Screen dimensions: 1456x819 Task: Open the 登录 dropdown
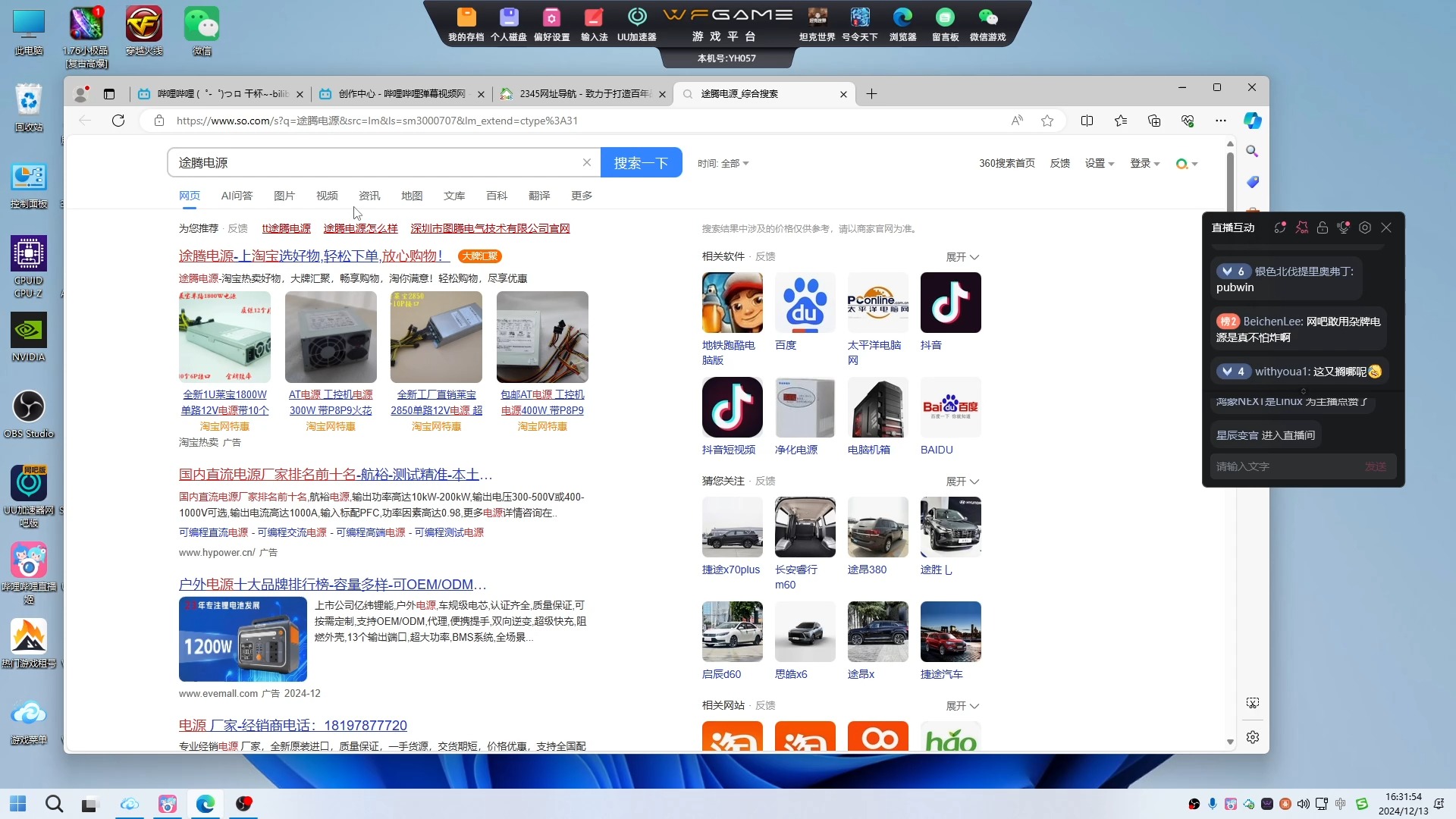click(1145, 163)
